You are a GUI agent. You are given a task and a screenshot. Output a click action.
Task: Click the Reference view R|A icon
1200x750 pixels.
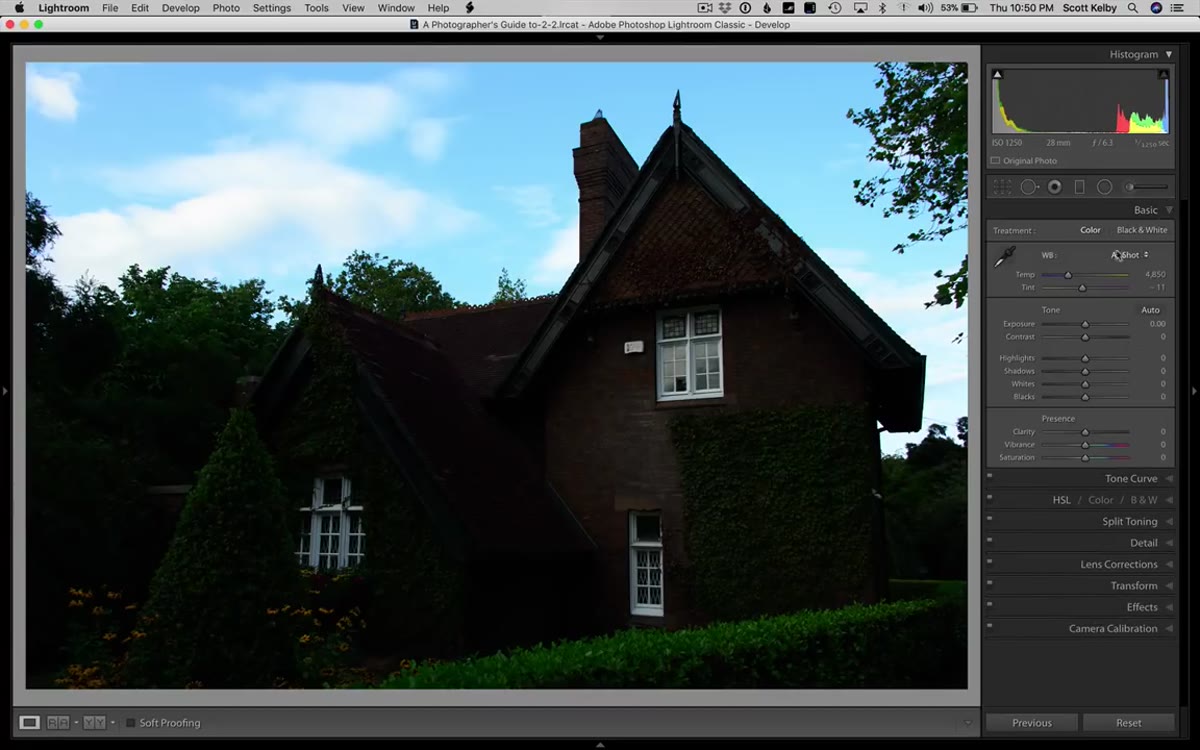tap(58, 722)
